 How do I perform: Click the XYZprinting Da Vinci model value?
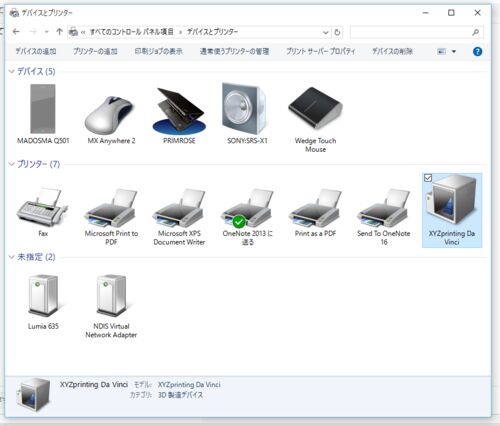(189, 384)
